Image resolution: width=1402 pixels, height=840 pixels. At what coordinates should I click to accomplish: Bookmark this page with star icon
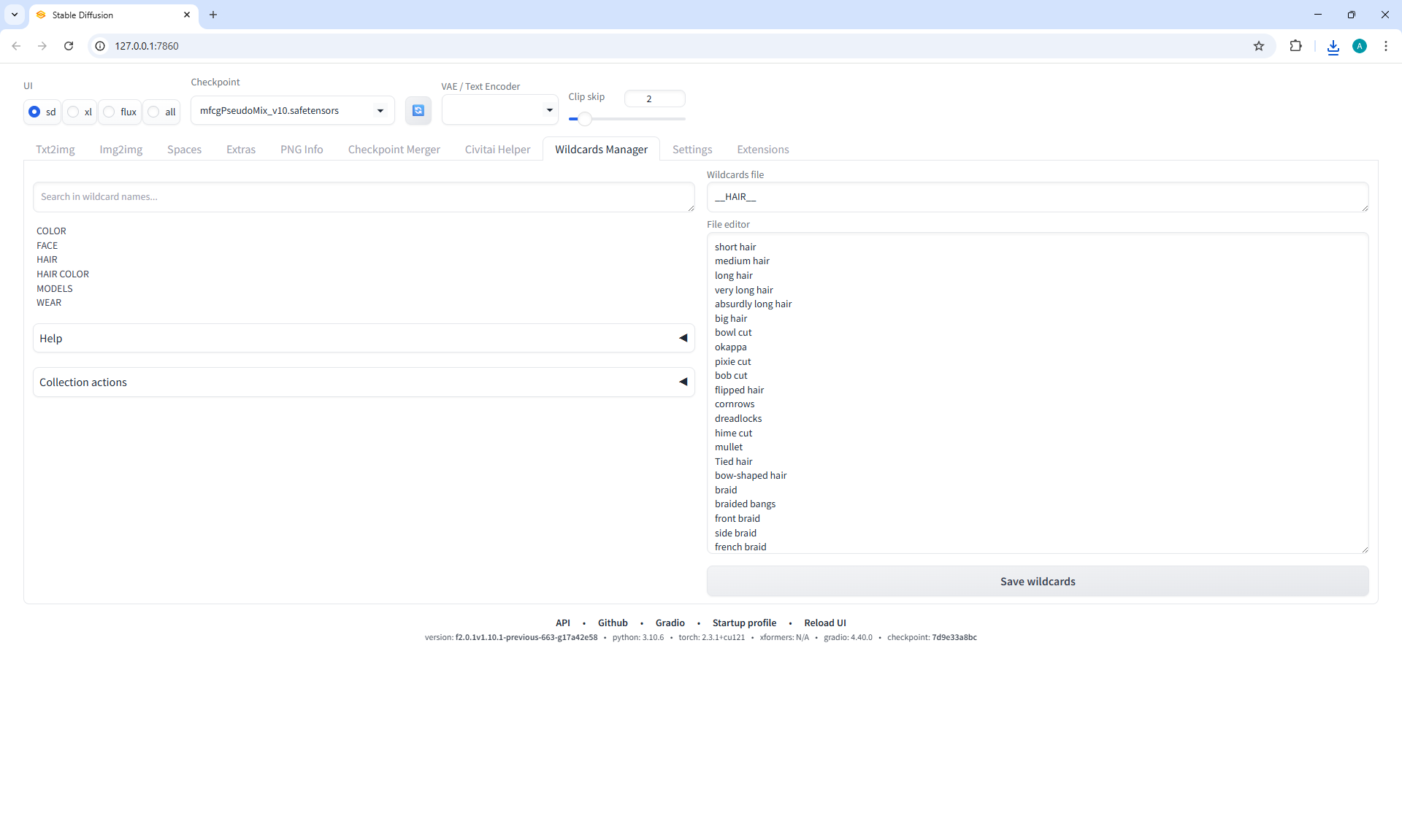click(1259, 46)
